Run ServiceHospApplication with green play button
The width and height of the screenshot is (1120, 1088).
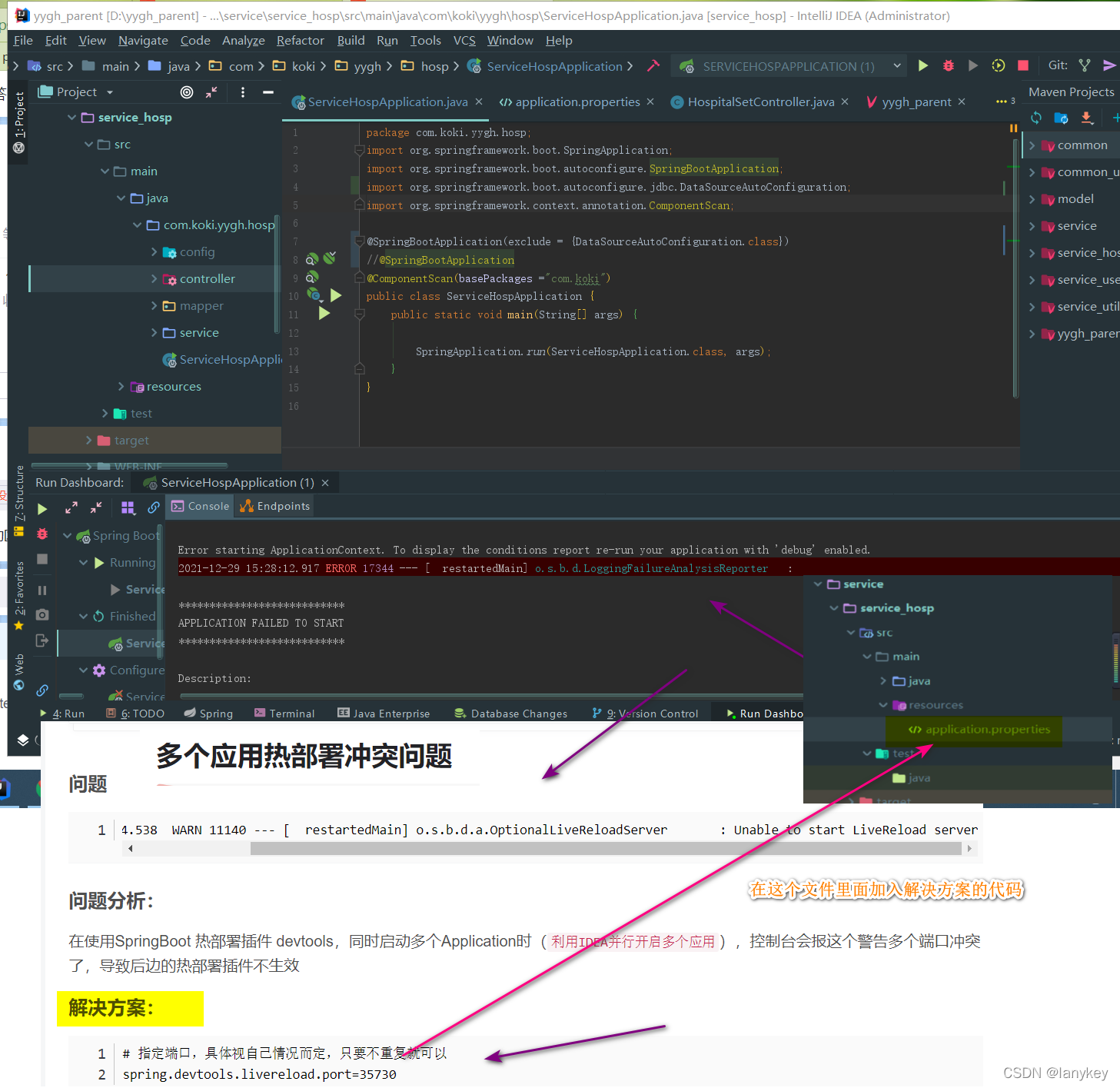click(x=923, y=66)
